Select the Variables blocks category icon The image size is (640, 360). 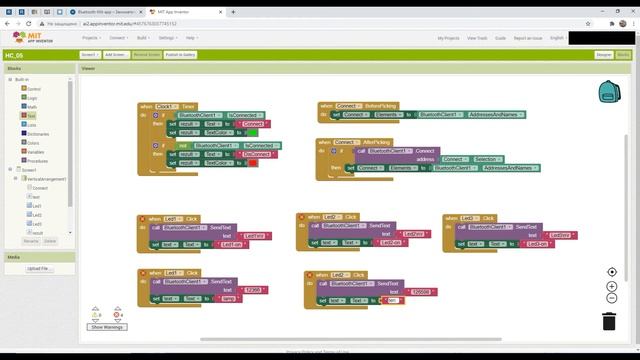[x=24, y=151]
